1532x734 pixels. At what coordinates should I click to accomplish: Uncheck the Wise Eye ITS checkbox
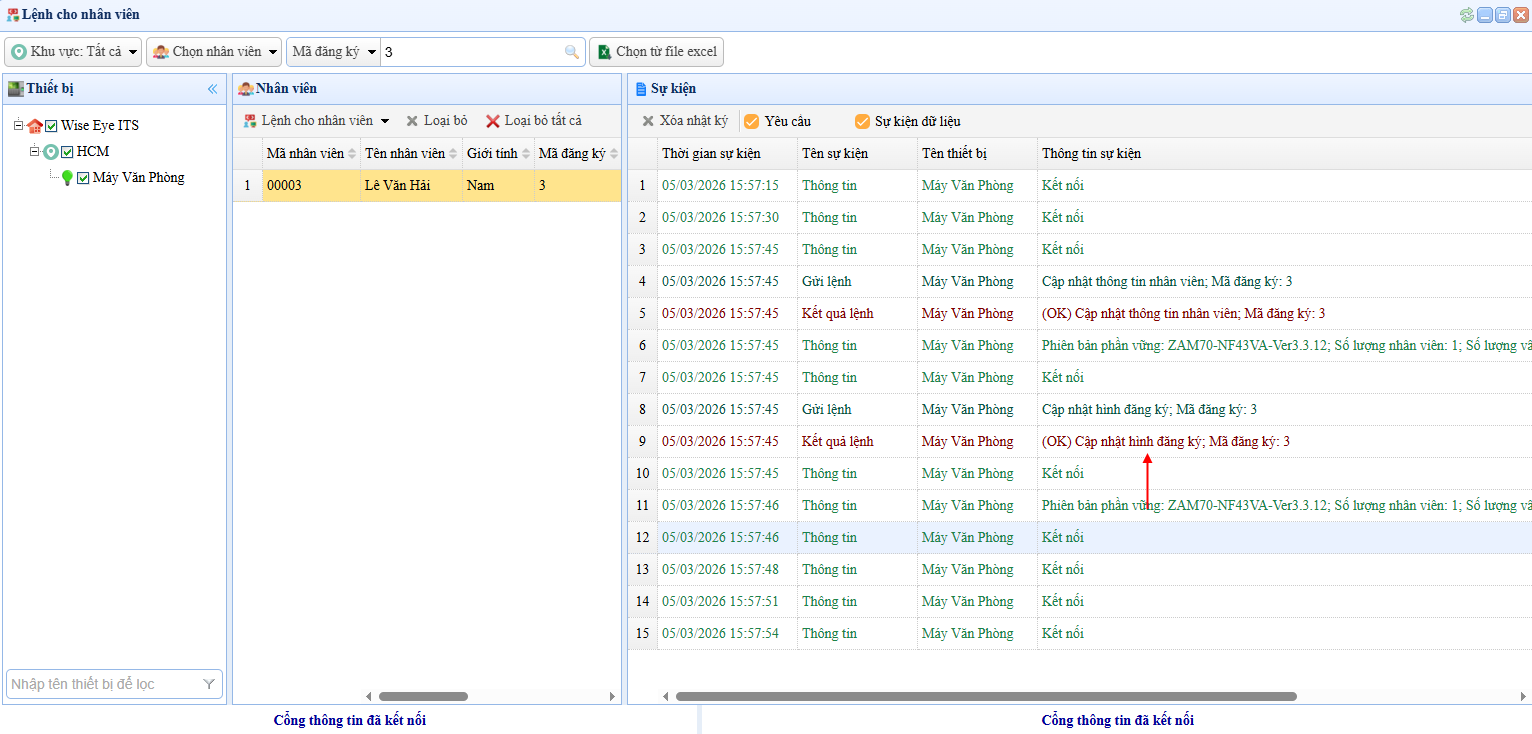pos(51,126)
